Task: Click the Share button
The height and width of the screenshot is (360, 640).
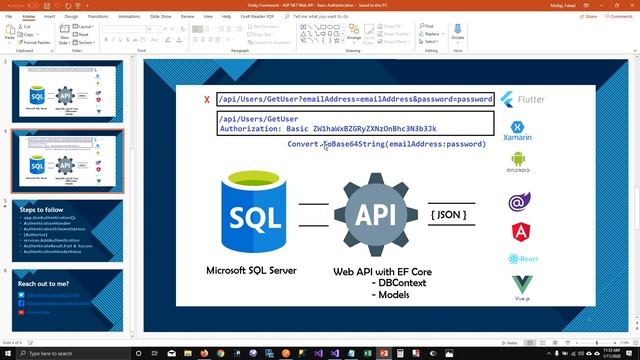Action: [x=588, y=16]
